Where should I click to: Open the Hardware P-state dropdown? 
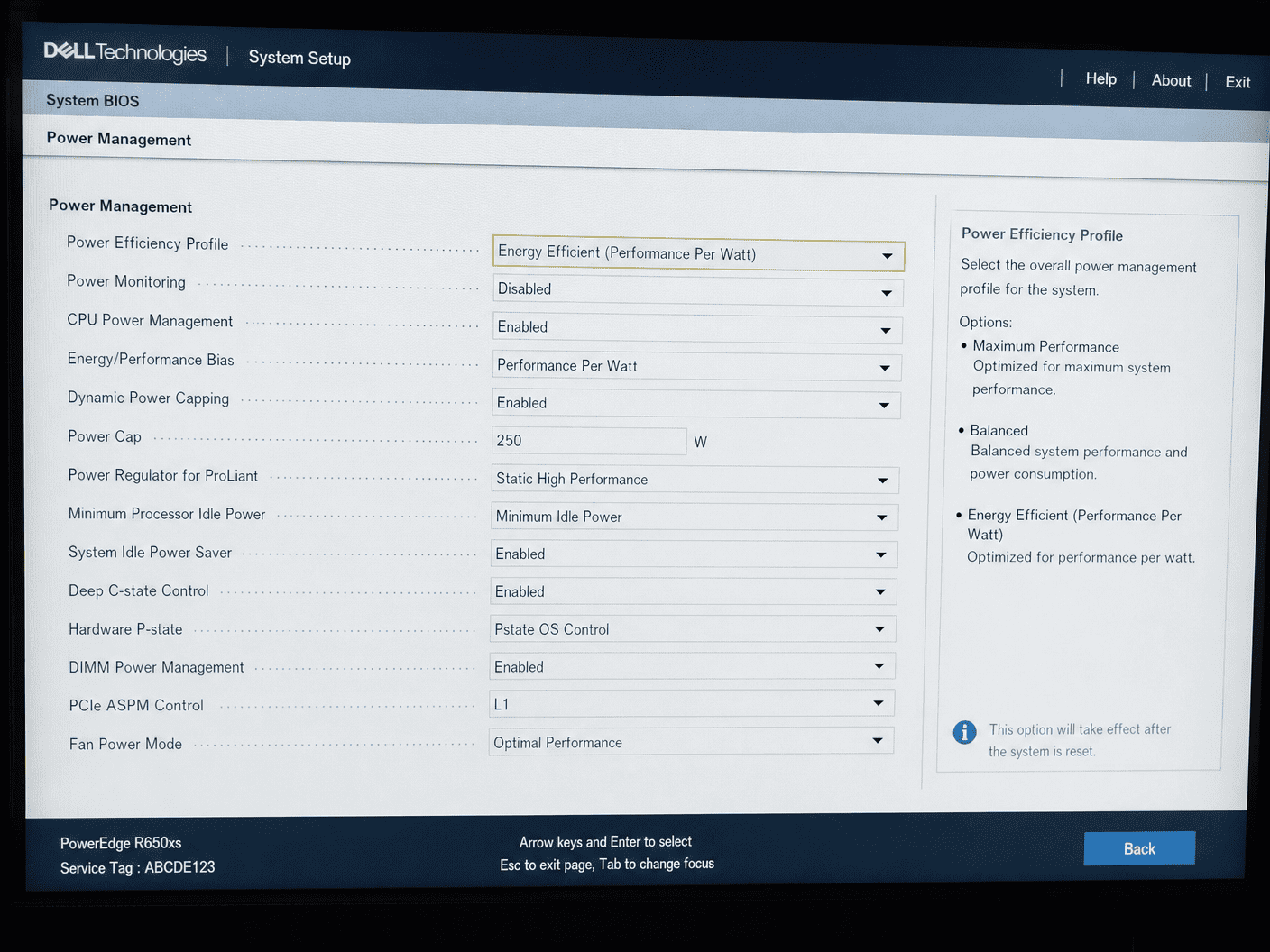pyautogui.click(x=693, y=629)
